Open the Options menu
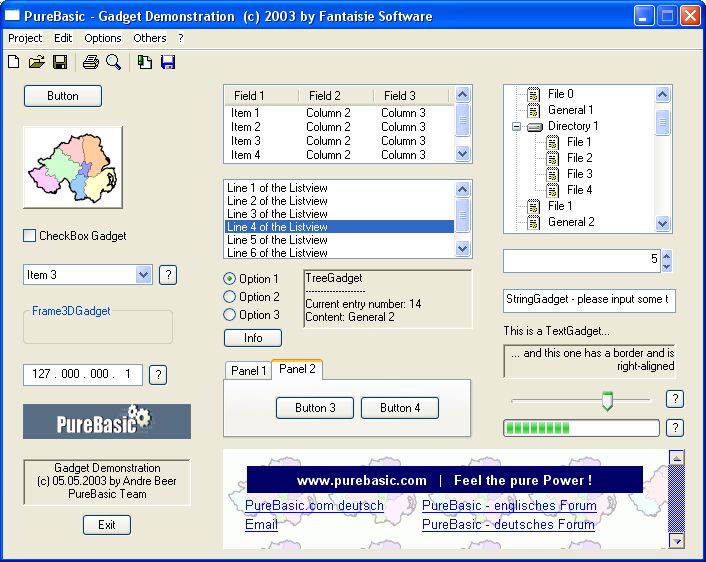 click(x=103, y=38)
